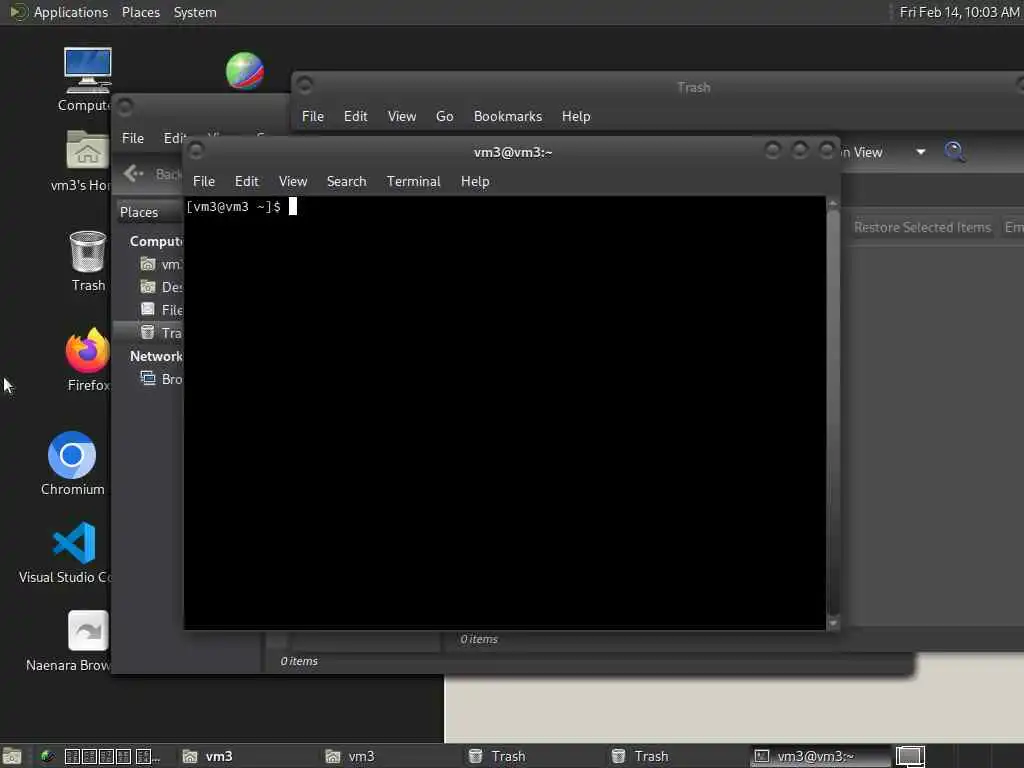Click the Back arrow in file manager window
This screenshot has width=1024, height=768.
tap(133, 173)
